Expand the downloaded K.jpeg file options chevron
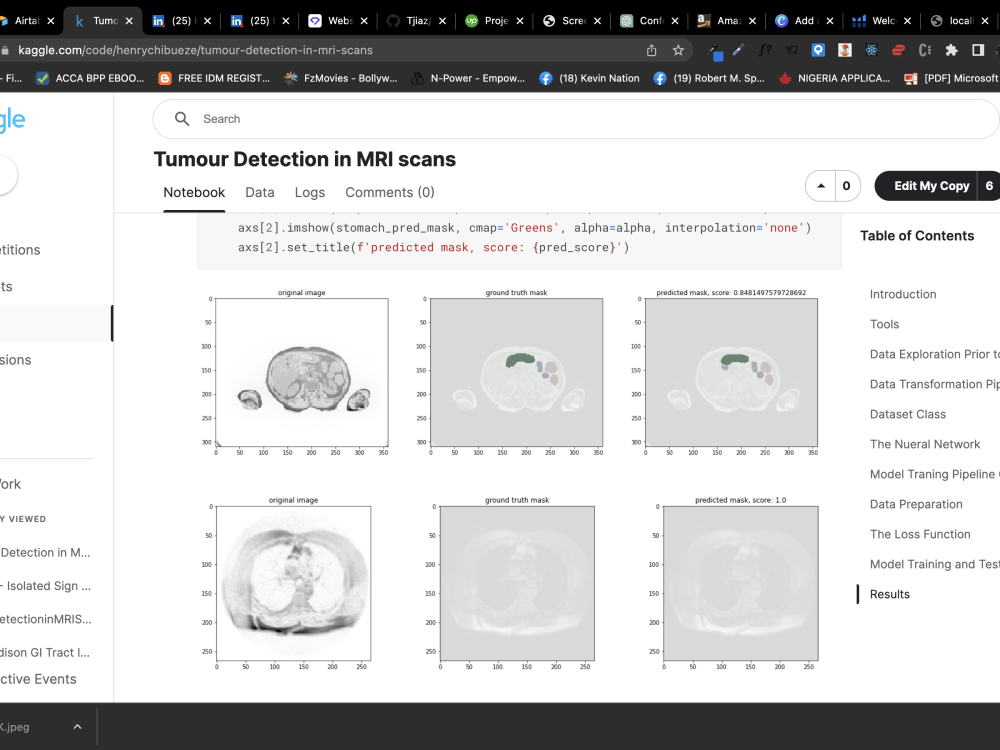This screenshot has height=750, width=1000. pos(77,728)
